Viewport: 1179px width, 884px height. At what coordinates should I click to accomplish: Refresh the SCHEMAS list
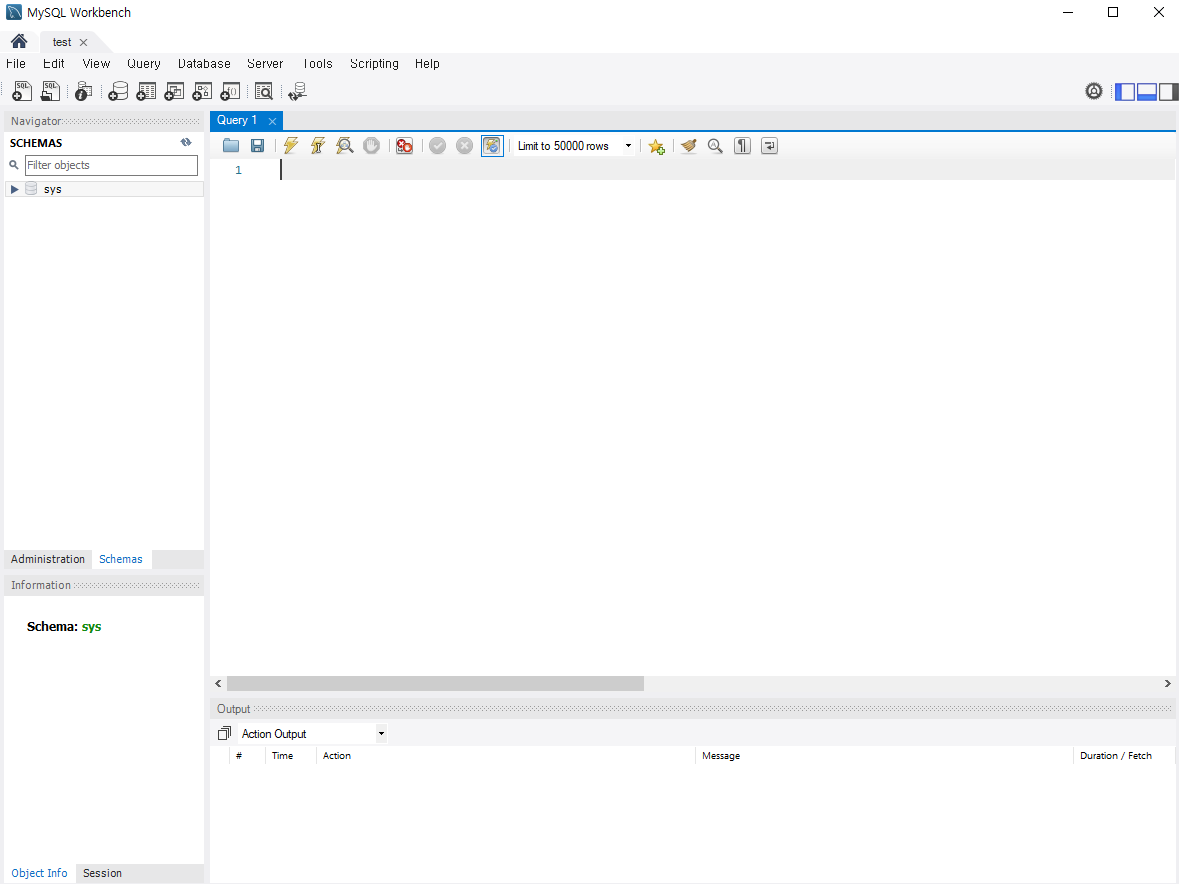pos(186,142)
